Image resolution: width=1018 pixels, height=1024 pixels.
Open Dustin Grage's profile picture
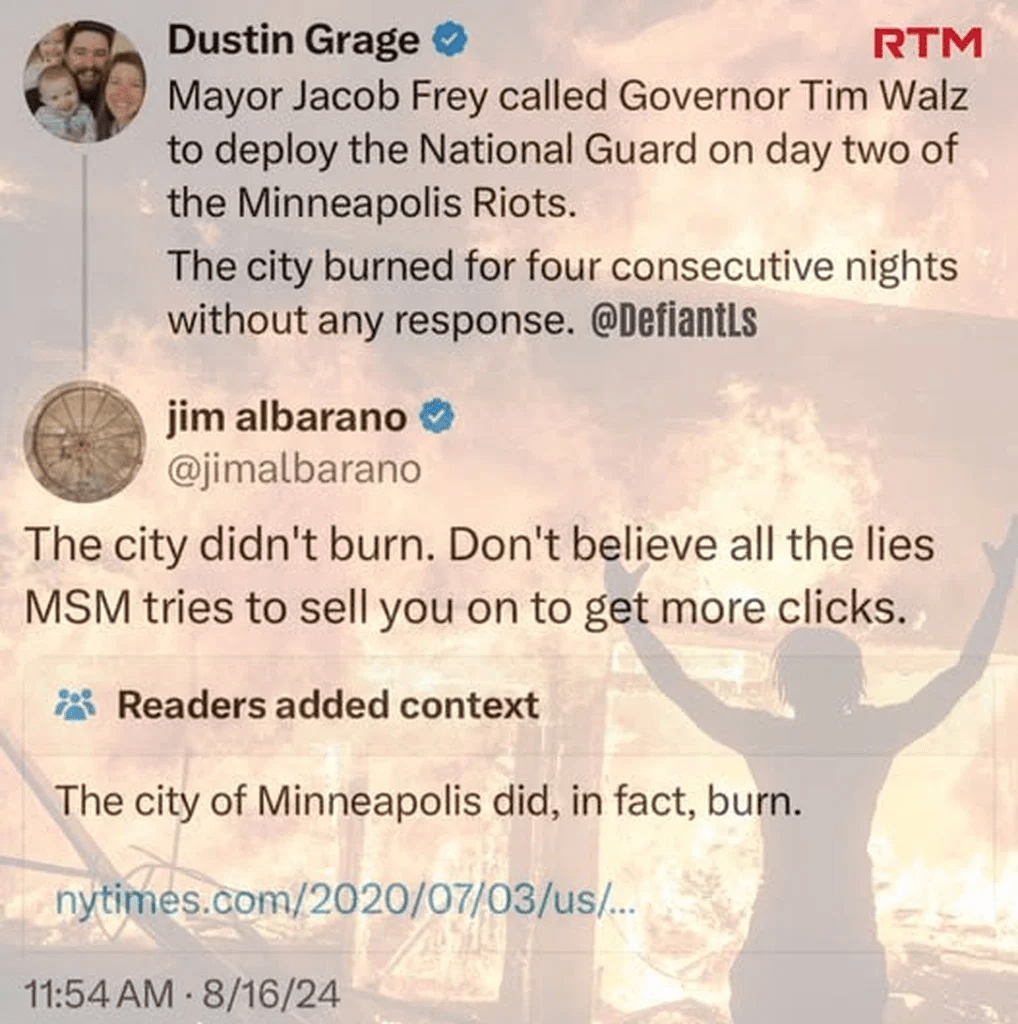coord(84,82)
